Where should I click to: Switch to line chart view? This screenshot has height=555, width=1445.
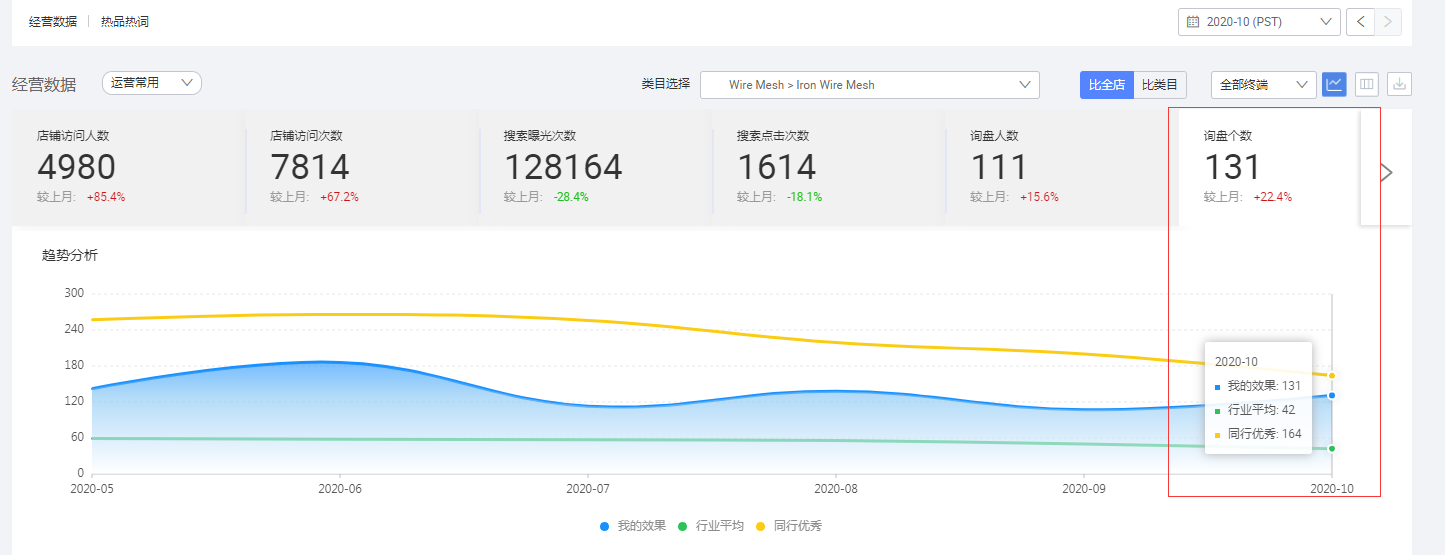pyautogui.click(x=1334, y=85)
